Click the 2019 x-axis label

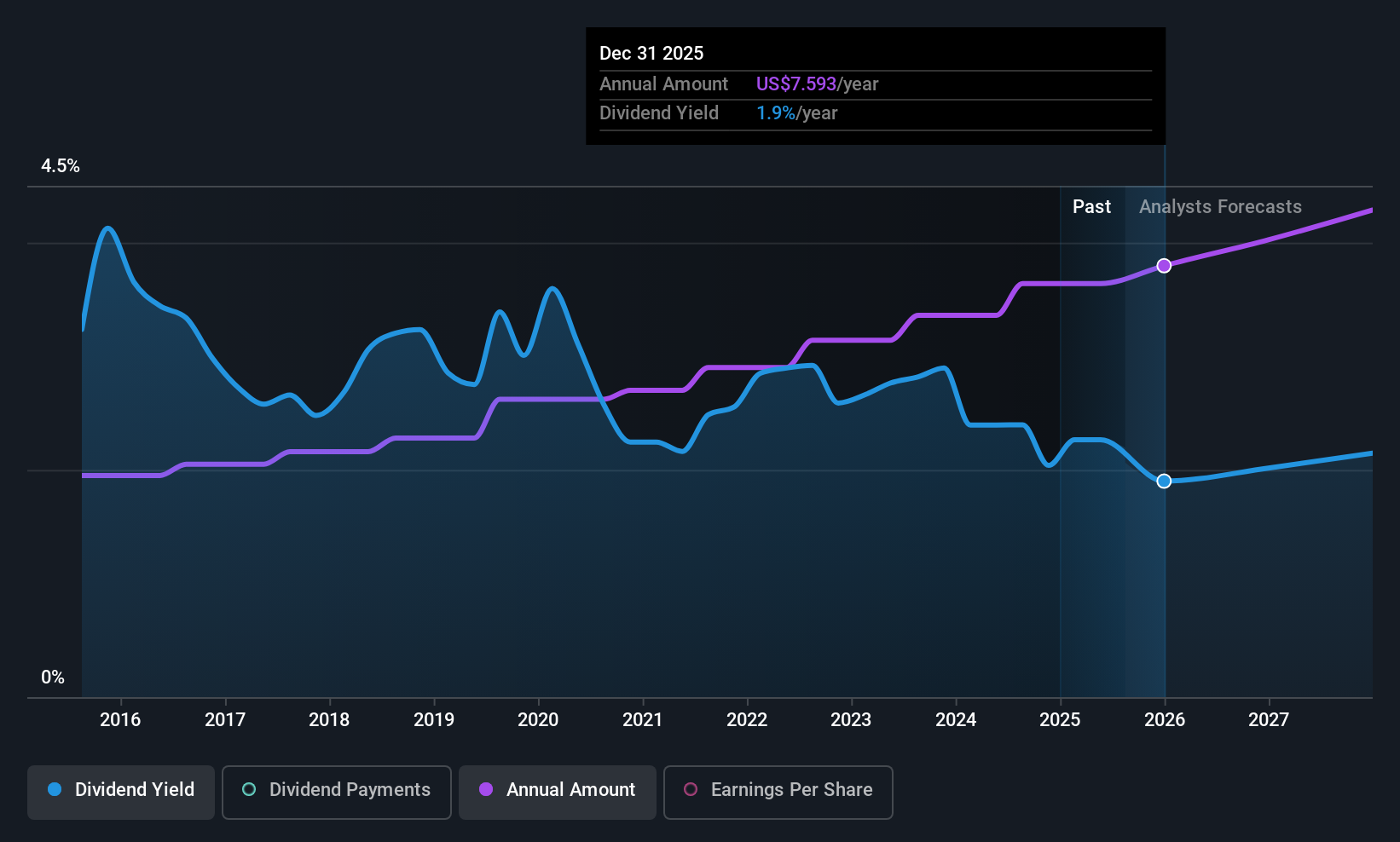click(434, 720)
